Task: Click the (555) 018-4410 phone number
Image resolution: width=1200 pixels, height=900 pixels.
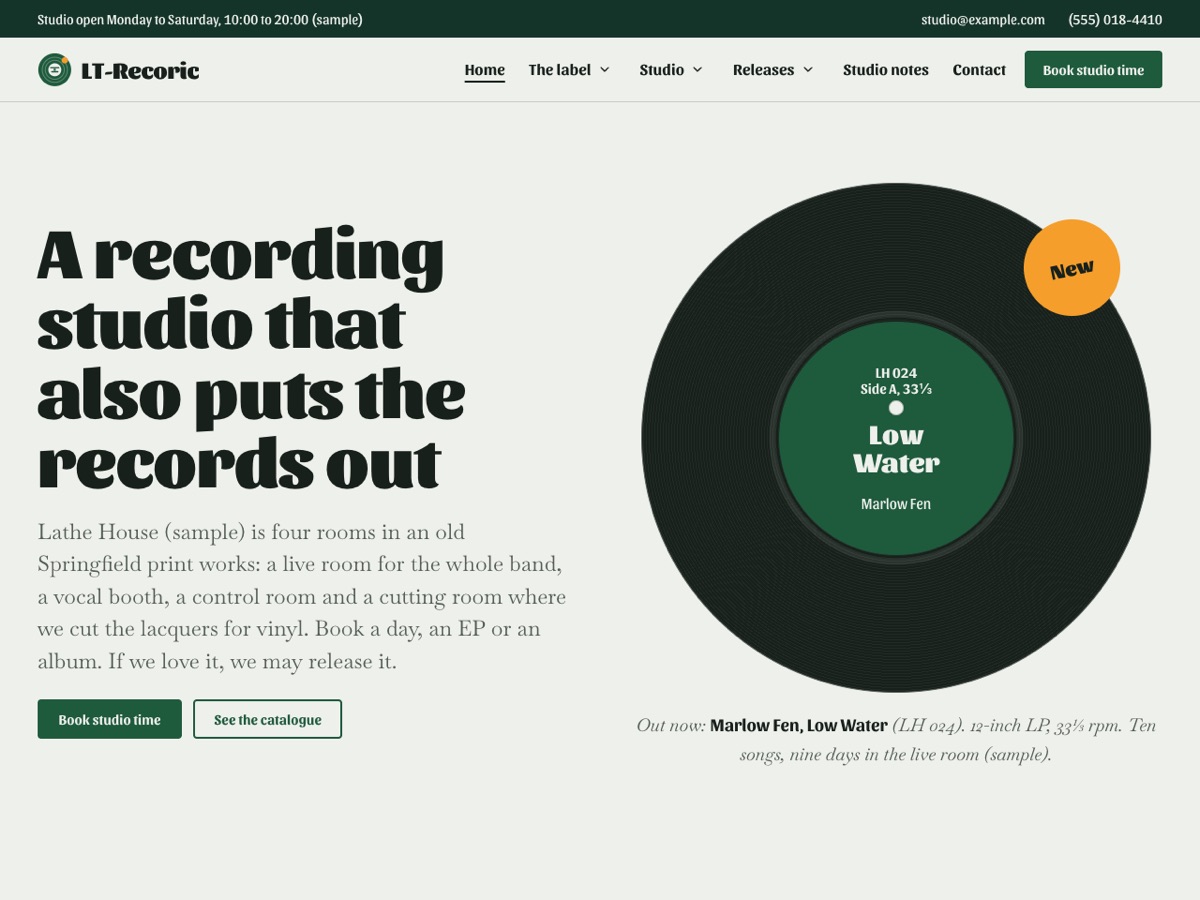Action: point(1115,19)
